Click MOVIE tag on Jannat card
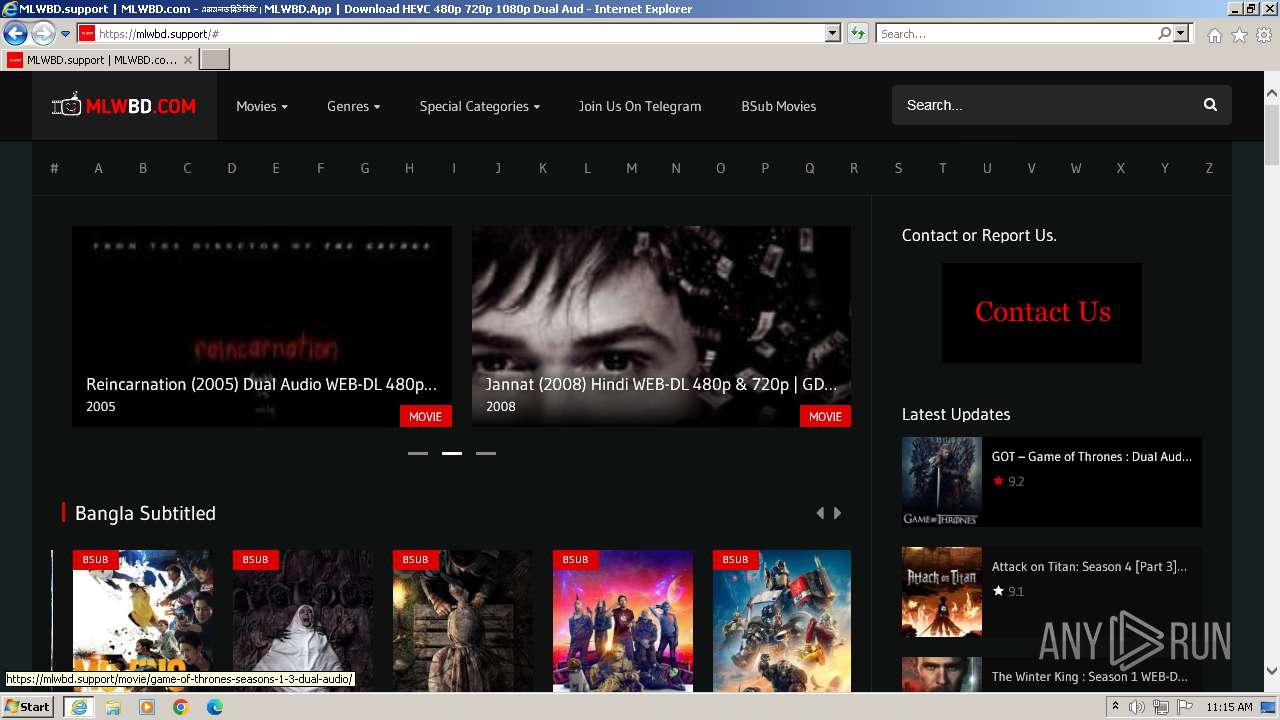The image size is (1280, 720). 825,416
